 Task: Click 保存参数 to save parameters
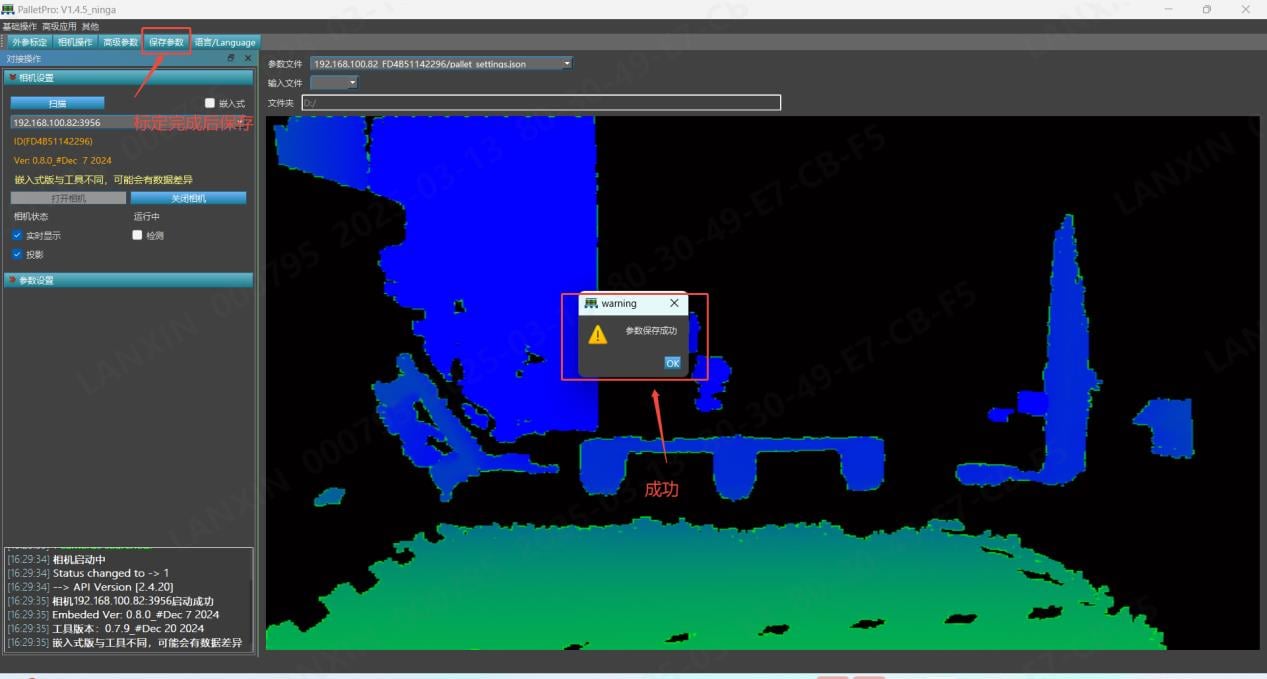(x=166, y=42)
